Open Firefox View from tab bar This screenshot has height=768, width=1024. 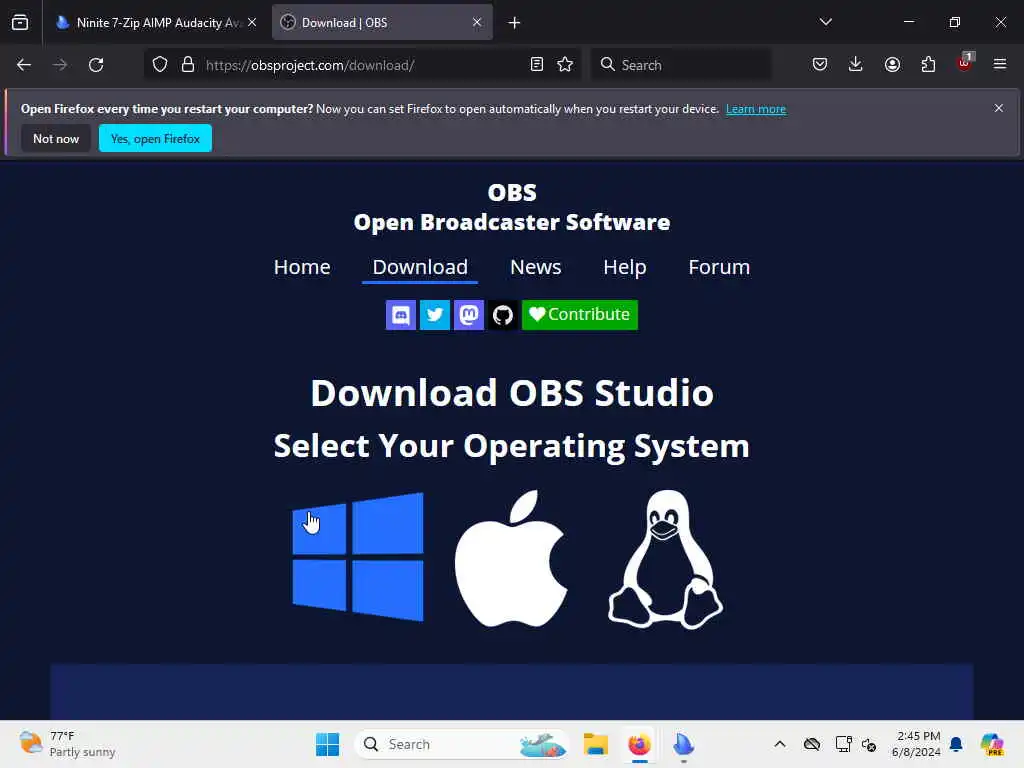click(x=20, y=23)
